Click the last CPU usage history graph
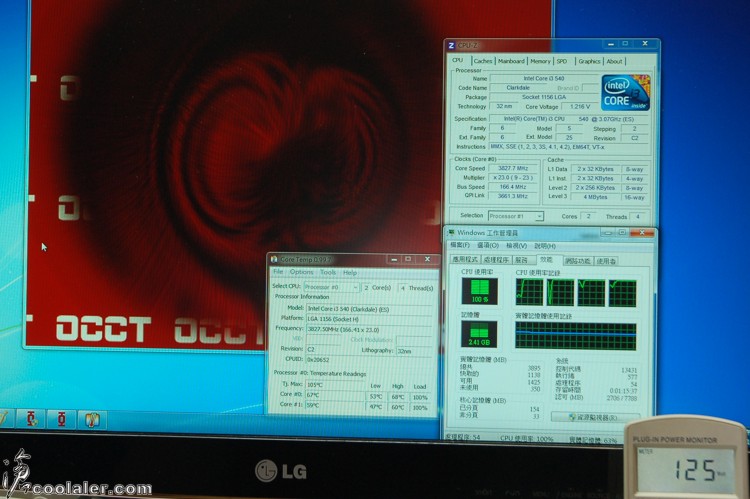750x499 pixels. (622, 294)
